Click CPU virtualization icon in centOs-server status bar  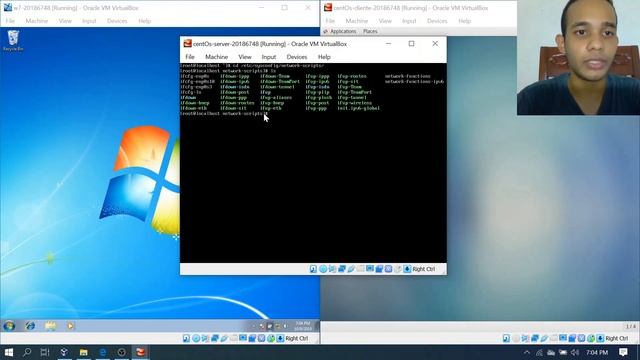[389, 269]
